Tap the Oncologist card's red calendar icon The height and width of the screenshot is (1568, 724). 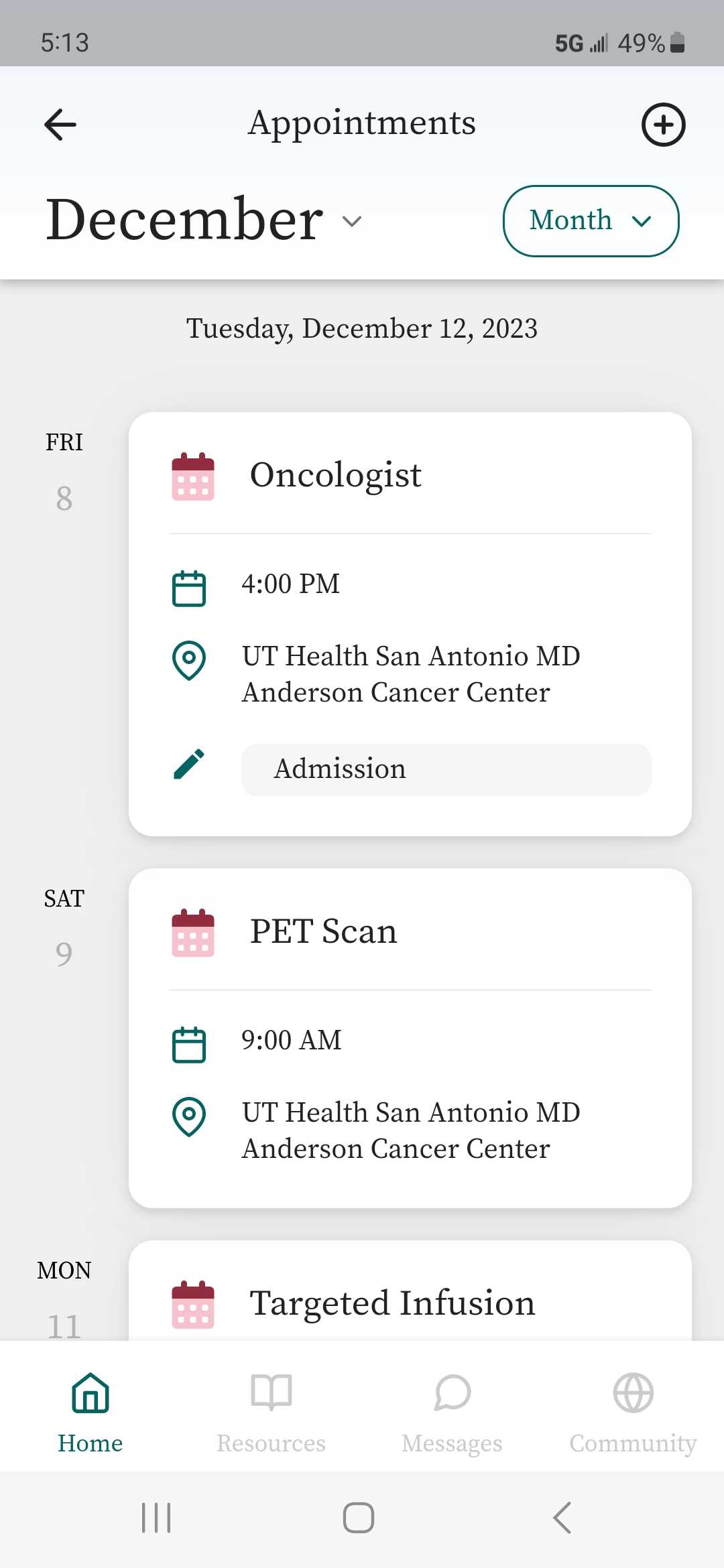(193, 476)
